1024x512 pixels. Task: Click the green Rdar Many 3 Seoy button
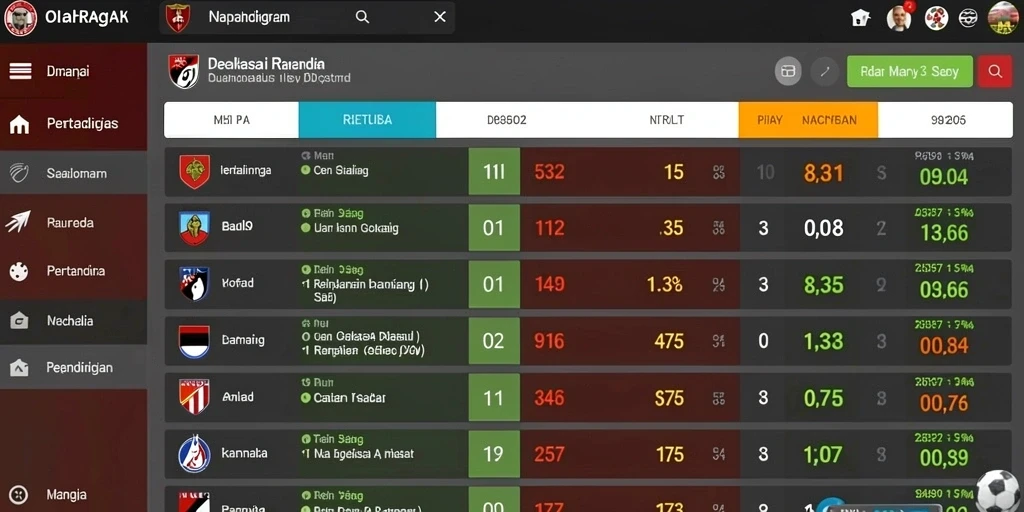(910, 72)
